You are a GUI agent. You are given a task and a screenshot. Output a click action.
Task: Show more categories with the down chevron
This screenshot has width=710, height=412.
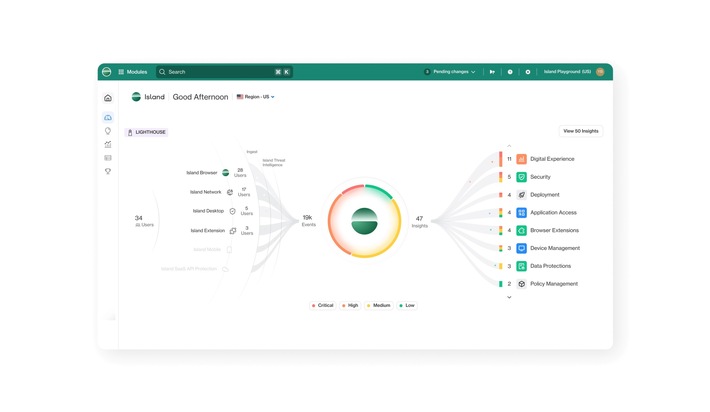[509, 297]
